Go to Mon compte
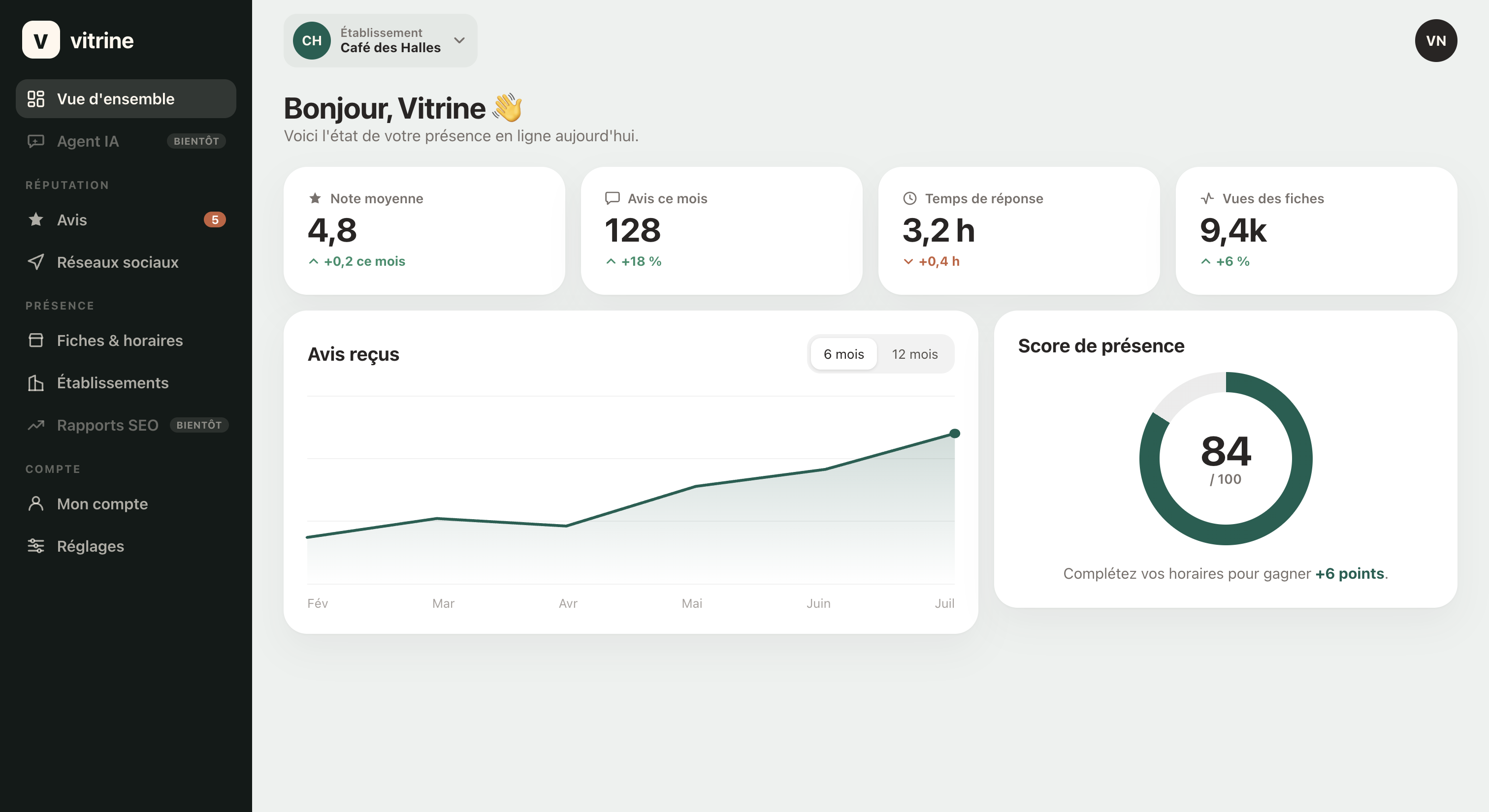Image resolution: width=1489 pixels, height=812 pixels. (126, 503)
